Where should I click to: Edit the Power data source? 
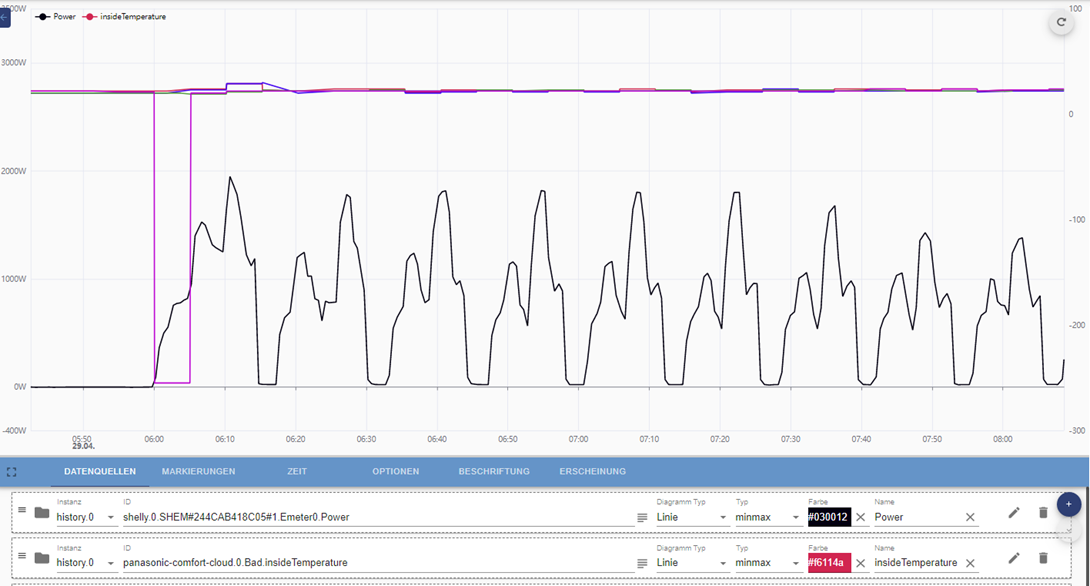[1014, 513]
